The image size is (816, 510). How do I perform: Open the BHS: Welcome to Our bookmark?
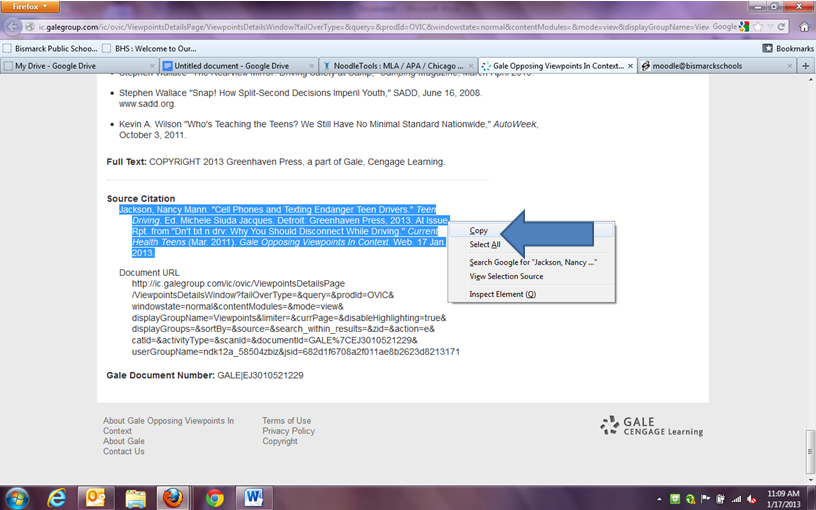pos(149,48)
